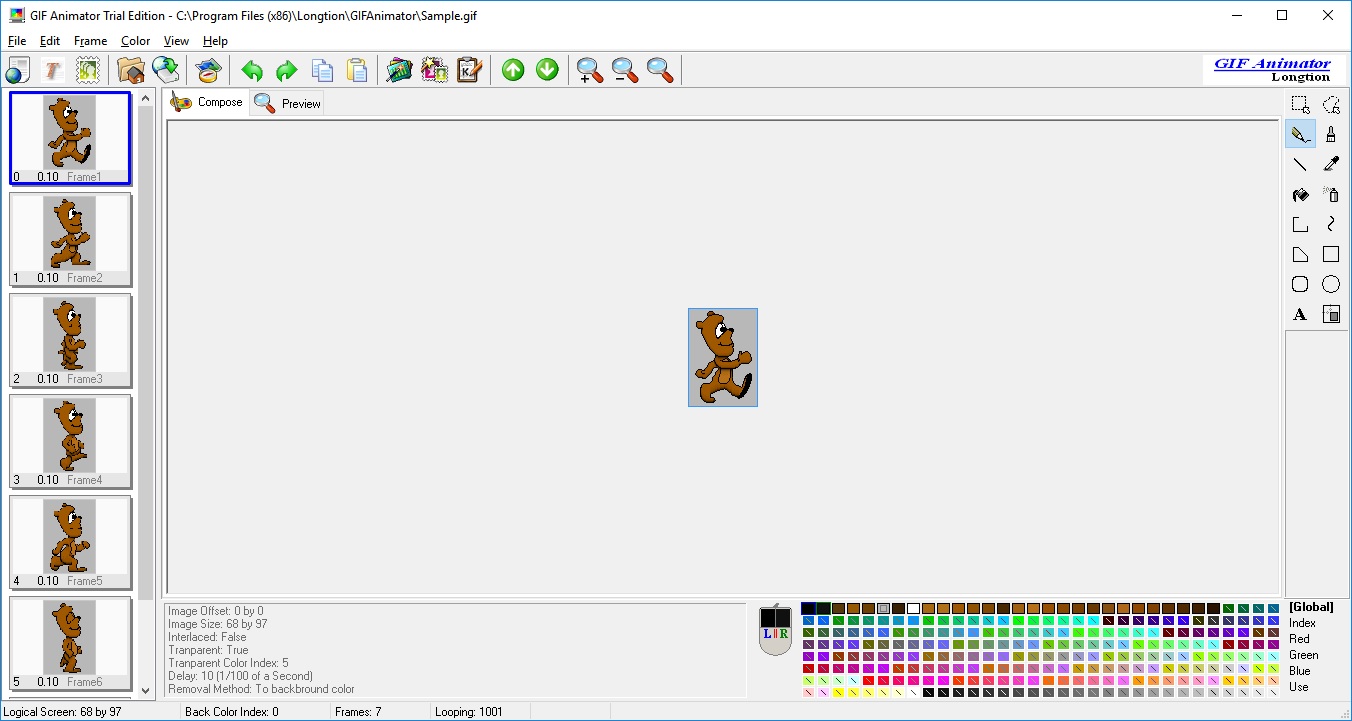The width and height of the screenshot is (1352, 721).
Task: Select the Curve tool
Action: pos(1331,224)
